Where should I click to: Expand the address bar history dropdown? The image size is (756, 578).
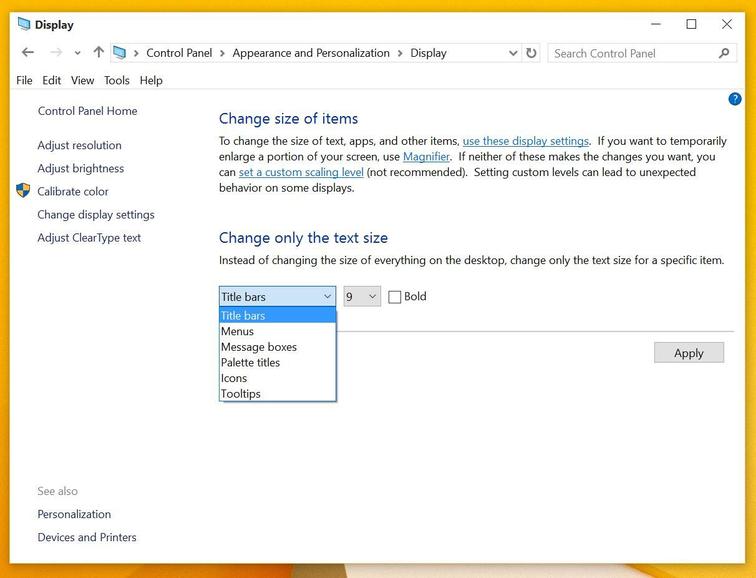[513, 53]
